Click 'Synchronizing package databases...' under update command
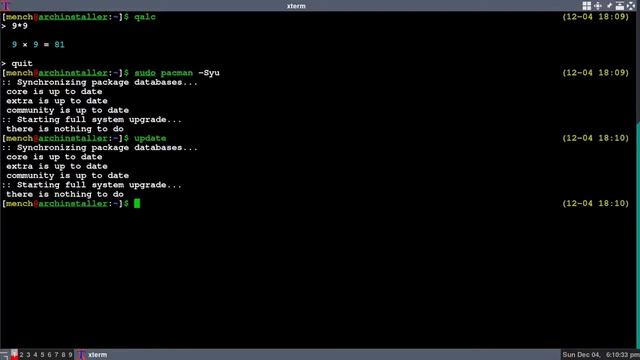This screenshot has height=360, width=640. point(107,147)
